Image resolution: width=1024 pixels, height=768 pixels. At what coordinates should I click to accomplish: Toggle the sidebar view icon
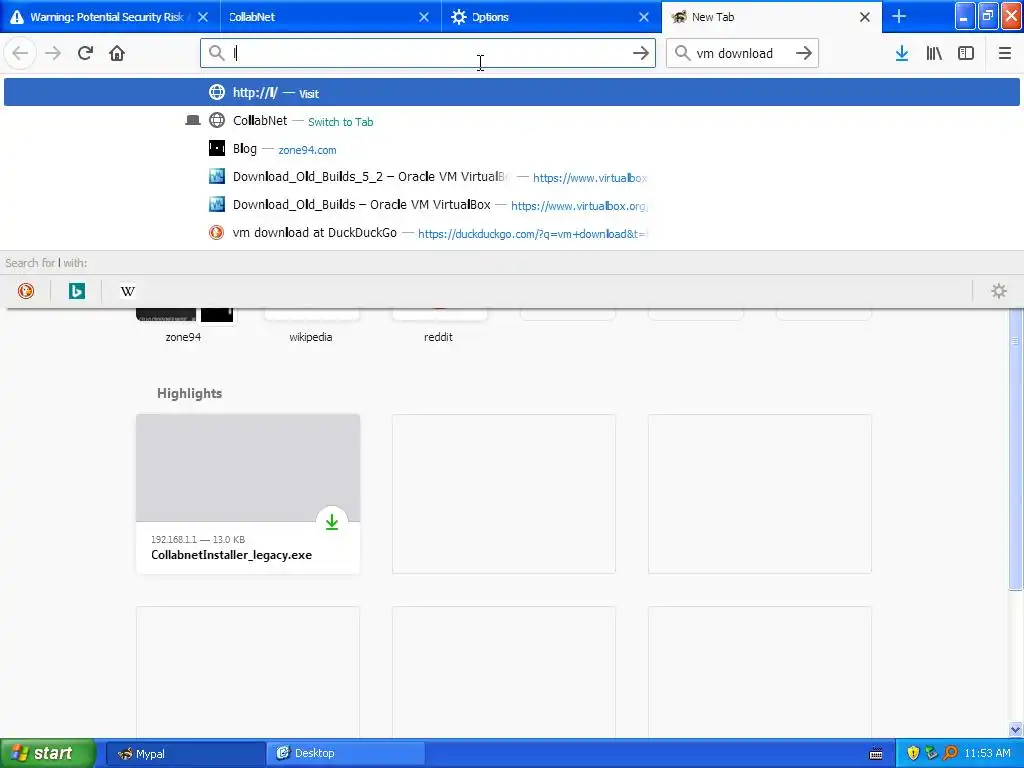click(x=966, y=53)
